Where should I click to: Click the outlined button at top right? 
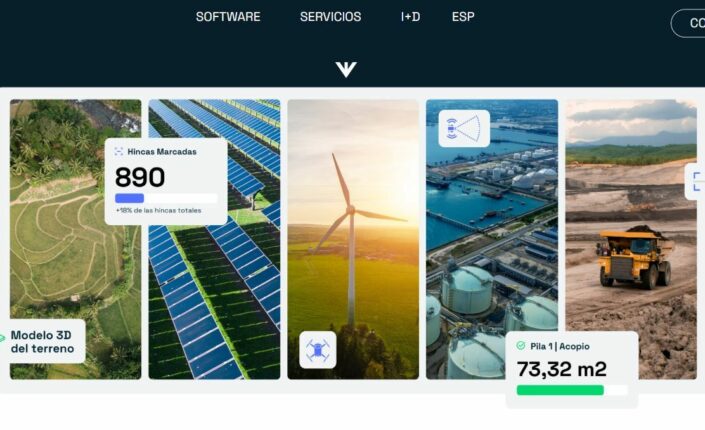click(x=688, y=23)
